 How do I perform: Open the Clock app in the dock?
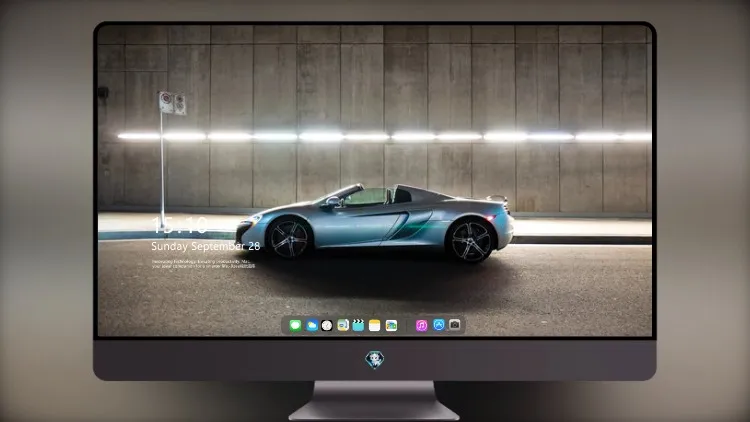pyautogui.click(x=327, y=326)
